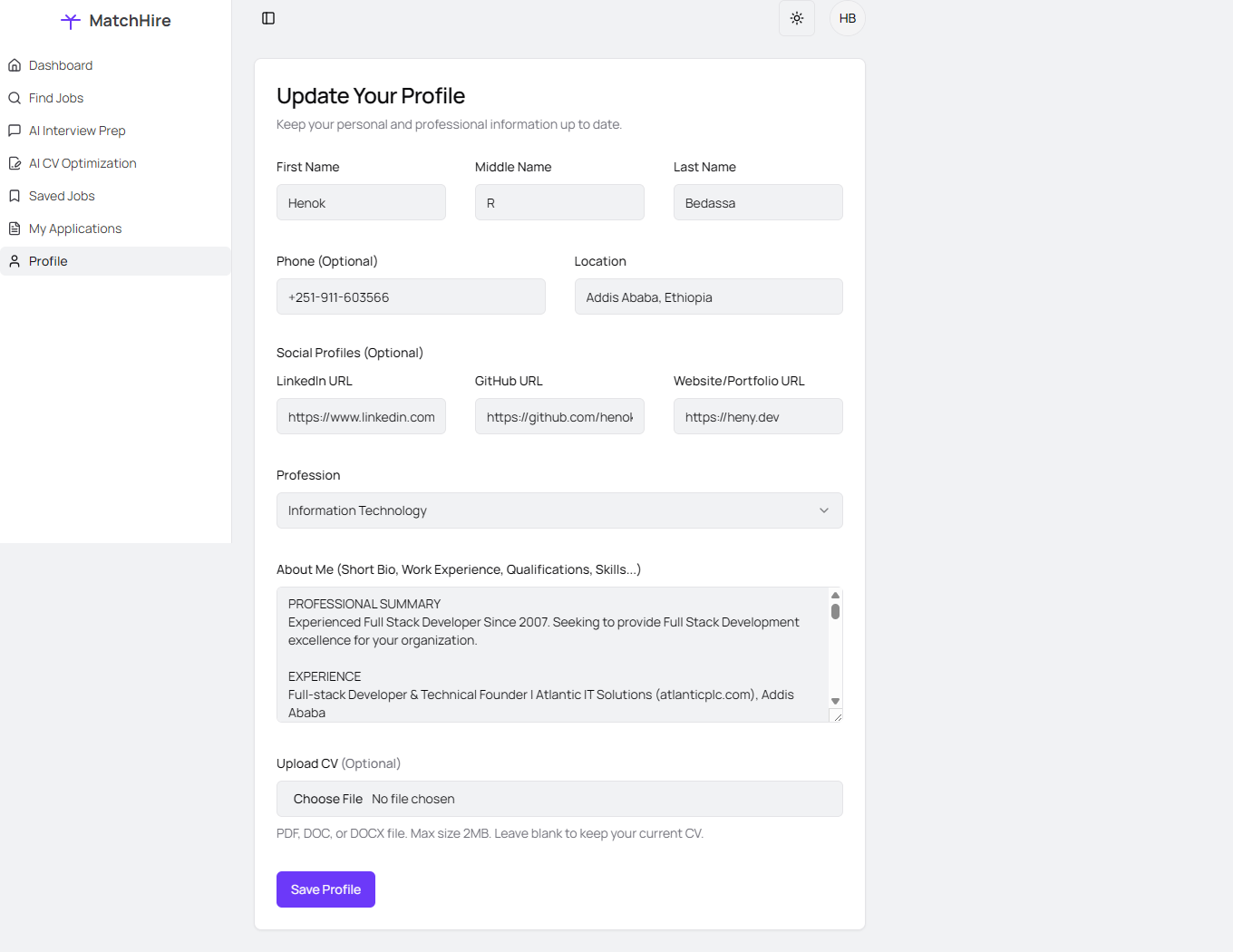Click the AI Interview Prep chat icon

15,131
